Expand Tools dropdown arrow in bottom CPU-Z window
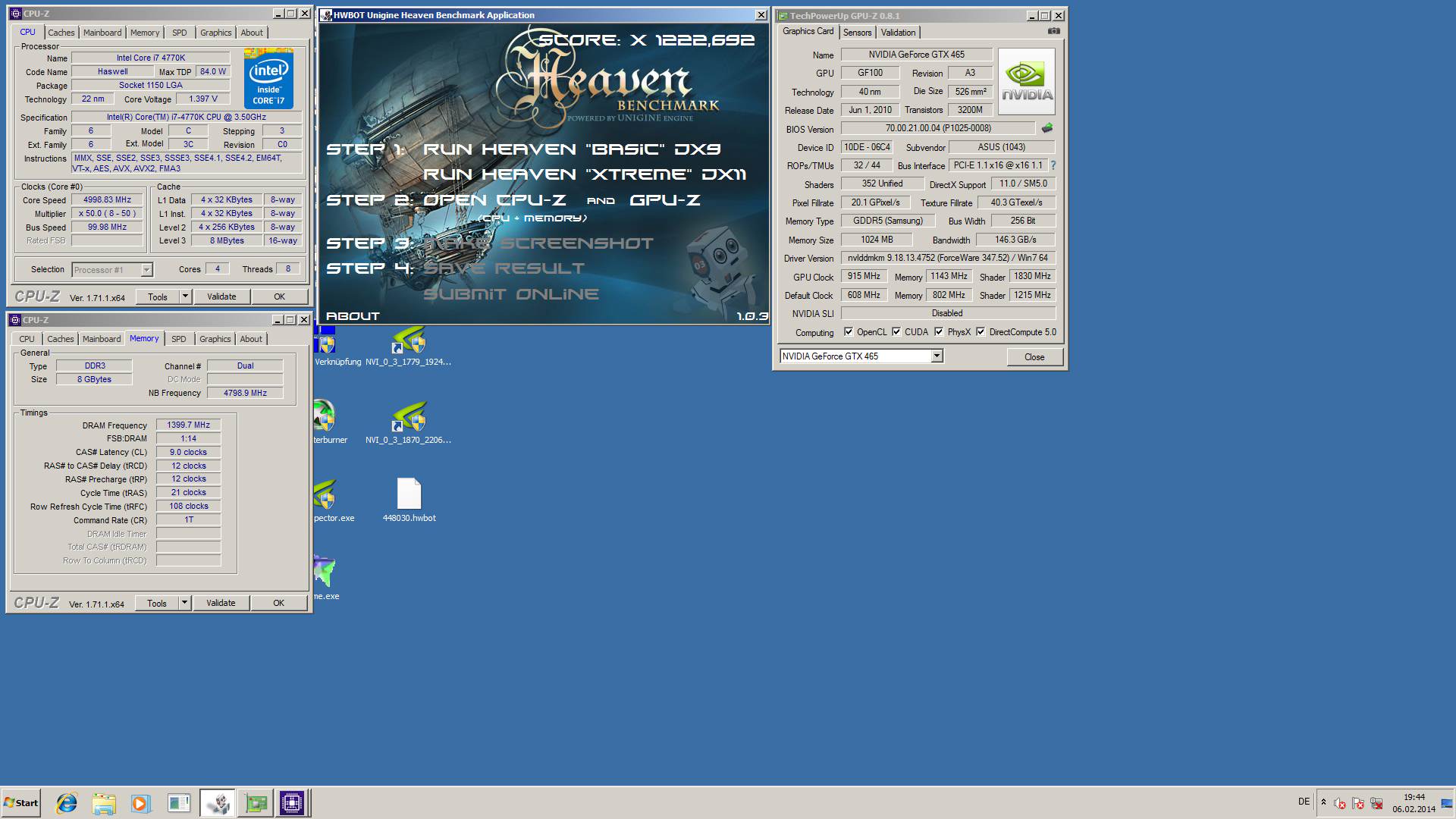1456x819 pixels. 184,603
